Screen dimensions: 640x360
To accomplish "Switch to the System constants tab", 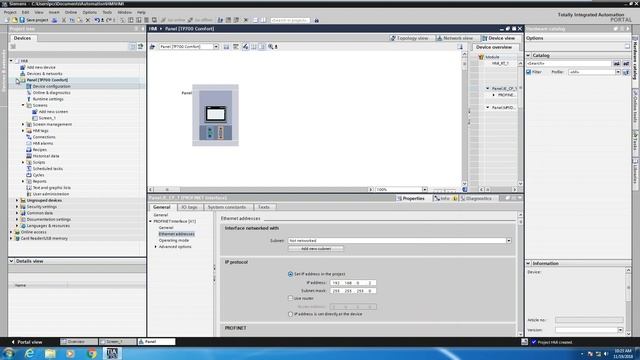I will (x=227, y=207).
